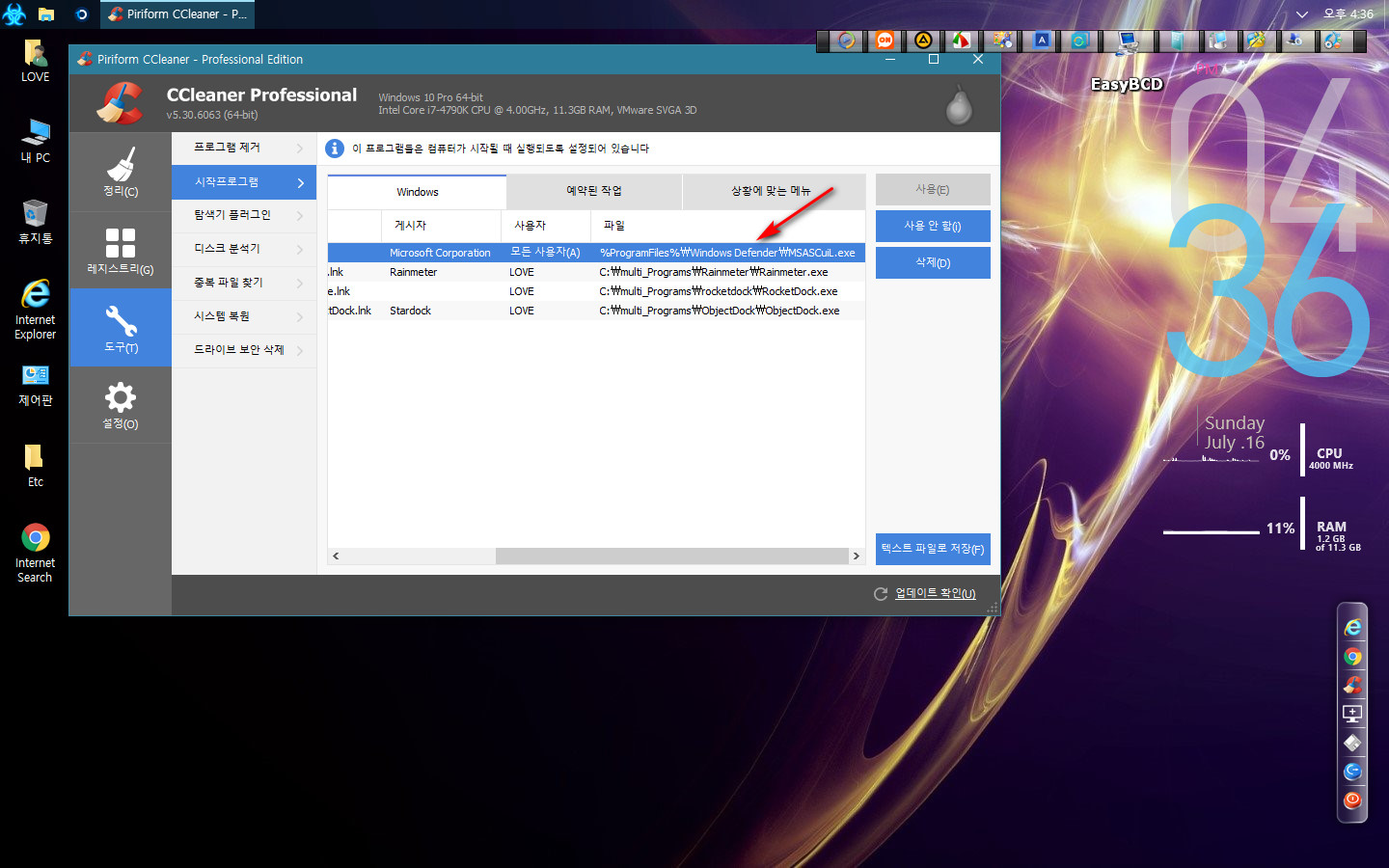Open 프로그램 제거 uninstall menu
Screen dimensions: 1389x868
pyautogui.click(x=244, y=148)
